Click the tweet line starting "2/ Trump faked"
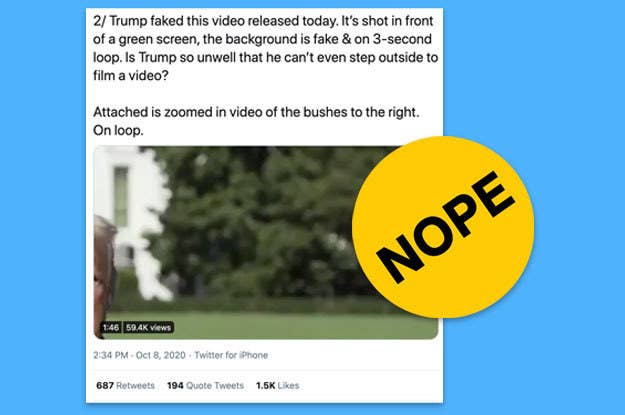 [263, 21]
